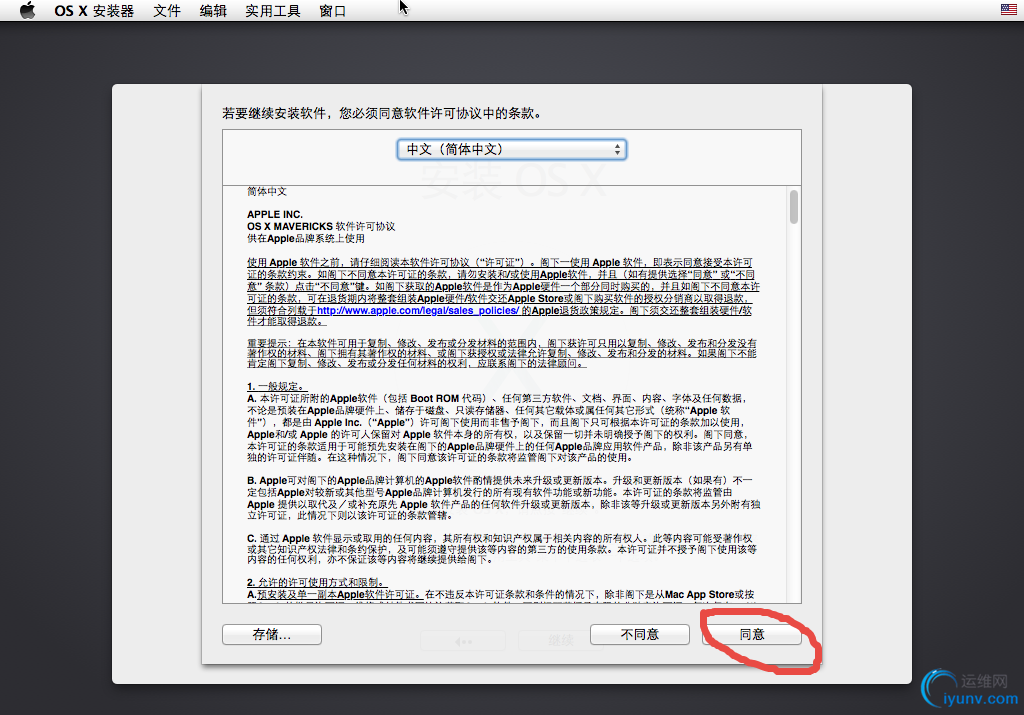Viewport: 1024px width, 715px height.
Task: Click the 不同意 button
Action: coord(639,635)
